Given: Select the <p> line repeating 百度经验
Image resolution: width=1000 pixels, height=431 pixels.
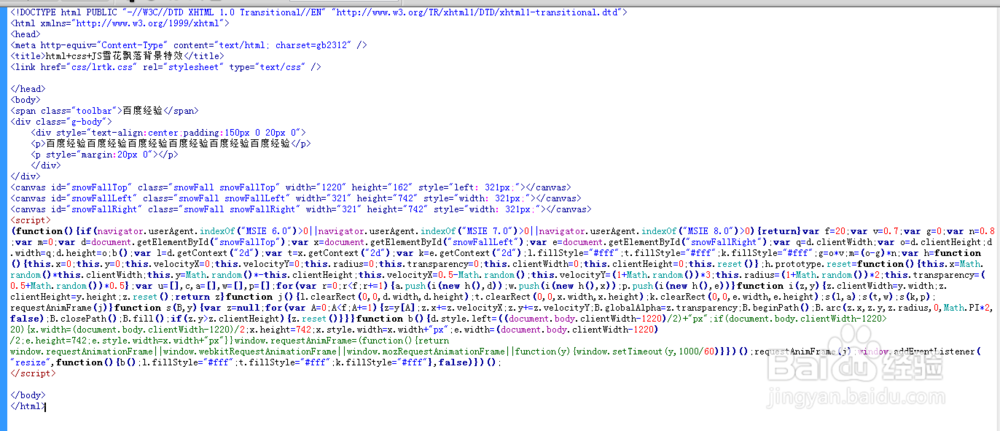Looking at the screenshot, I should 171,143.
